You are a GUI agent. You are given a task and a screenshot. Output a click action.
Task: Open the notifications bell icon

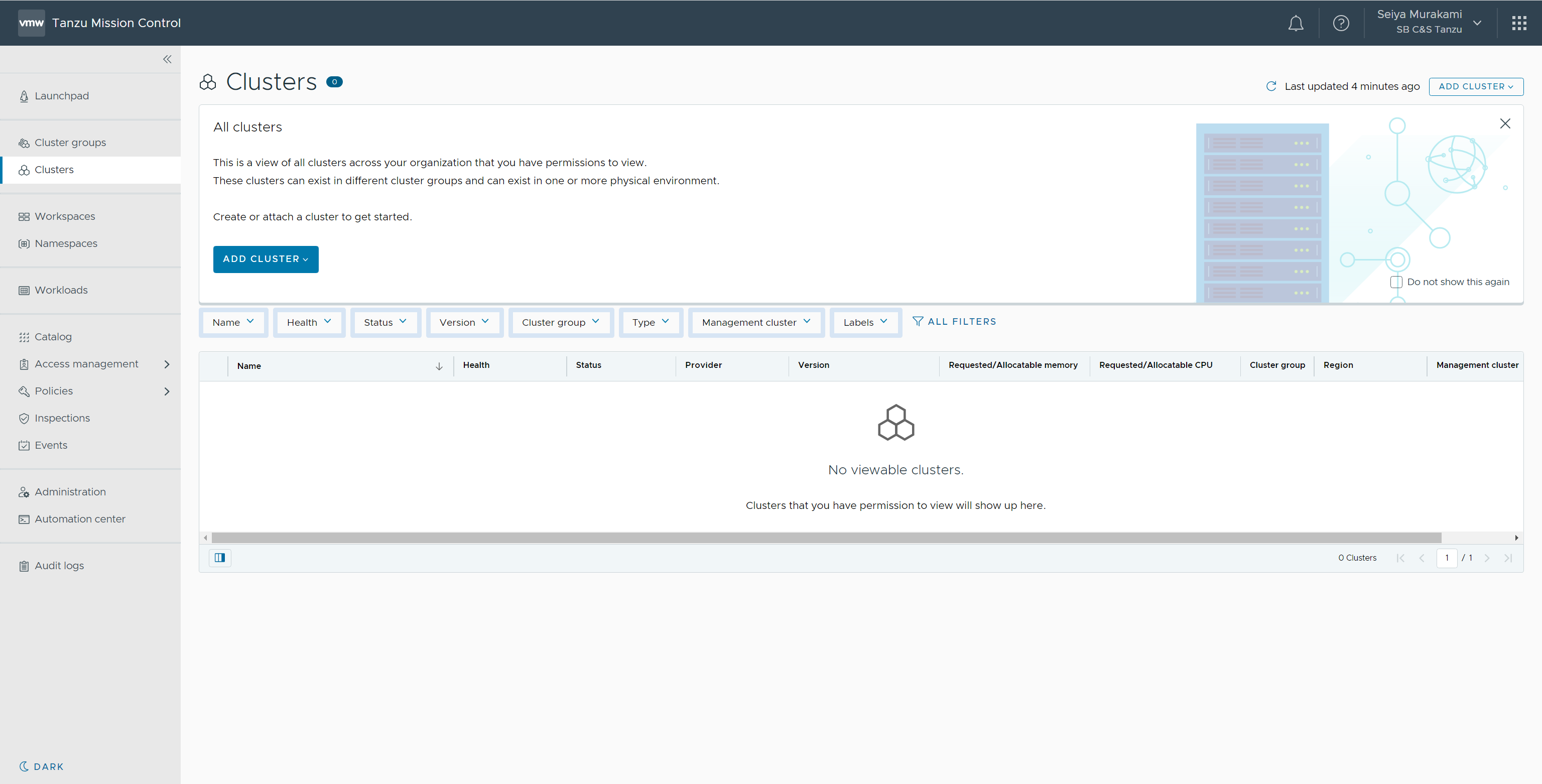[x=1296, y=24]
